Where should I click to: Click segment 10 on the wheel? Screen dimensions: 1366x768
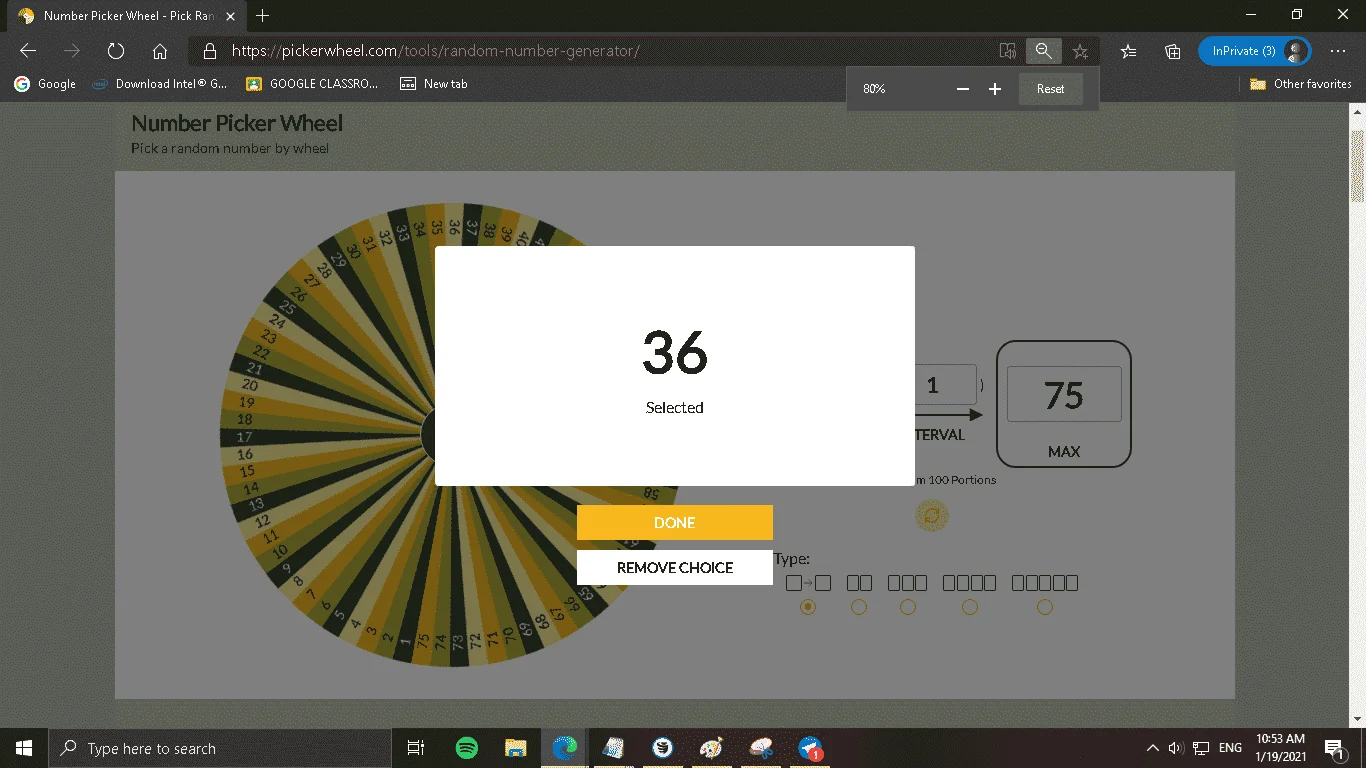point(279,551)
